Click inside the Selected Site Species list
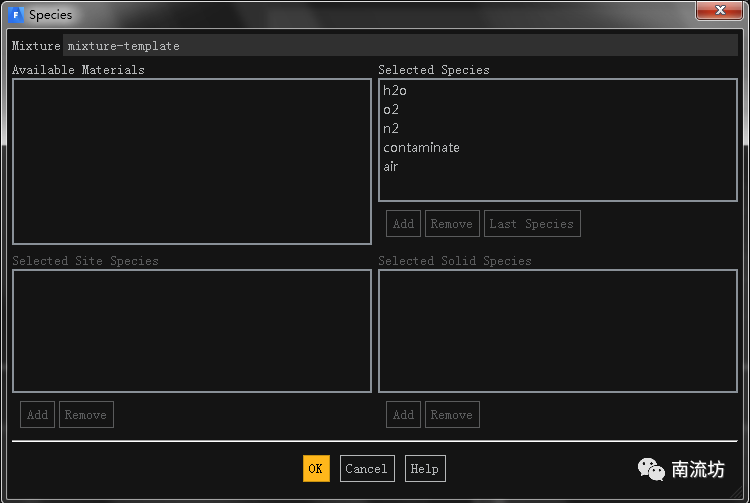This screenshot has height=503, width=750. tap(191, 331)
